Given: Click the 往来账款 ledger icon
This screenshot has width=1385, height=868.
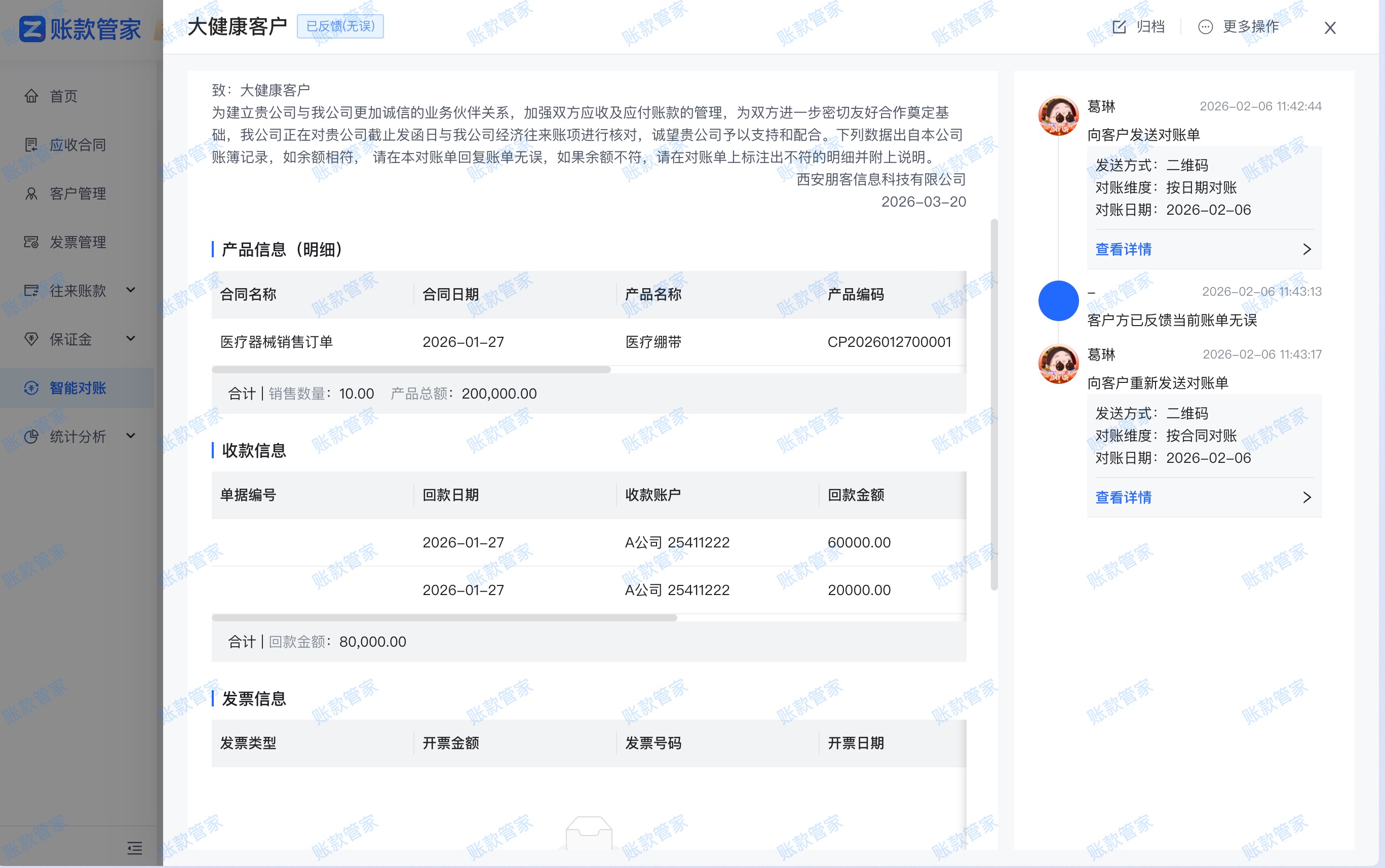Looking at the screenshot, I should 31,291.
